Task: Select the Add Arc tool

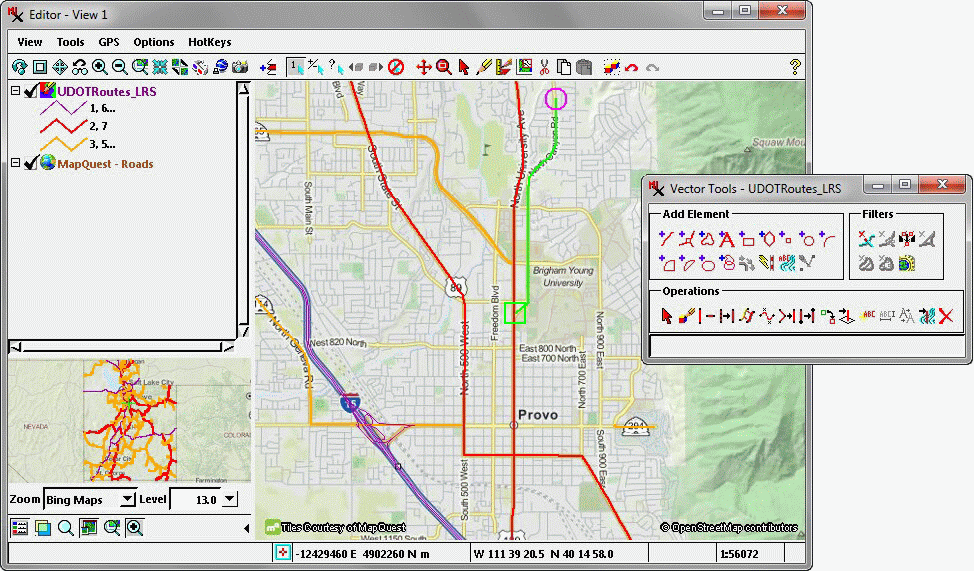Action: 826,239
